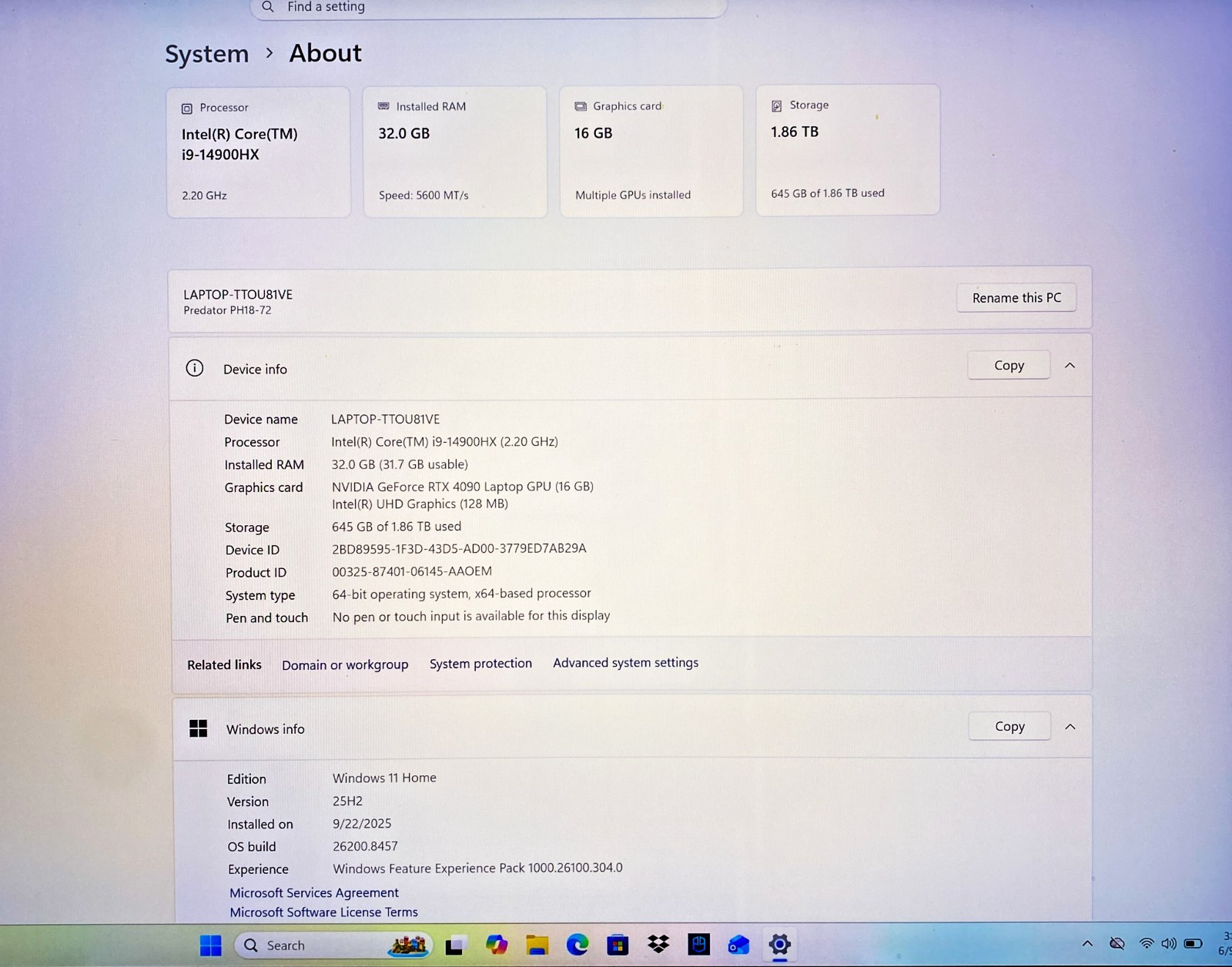1232x967 pixels.
Task: Select the Multiple GPUs installed text
Action: (633, 196)
